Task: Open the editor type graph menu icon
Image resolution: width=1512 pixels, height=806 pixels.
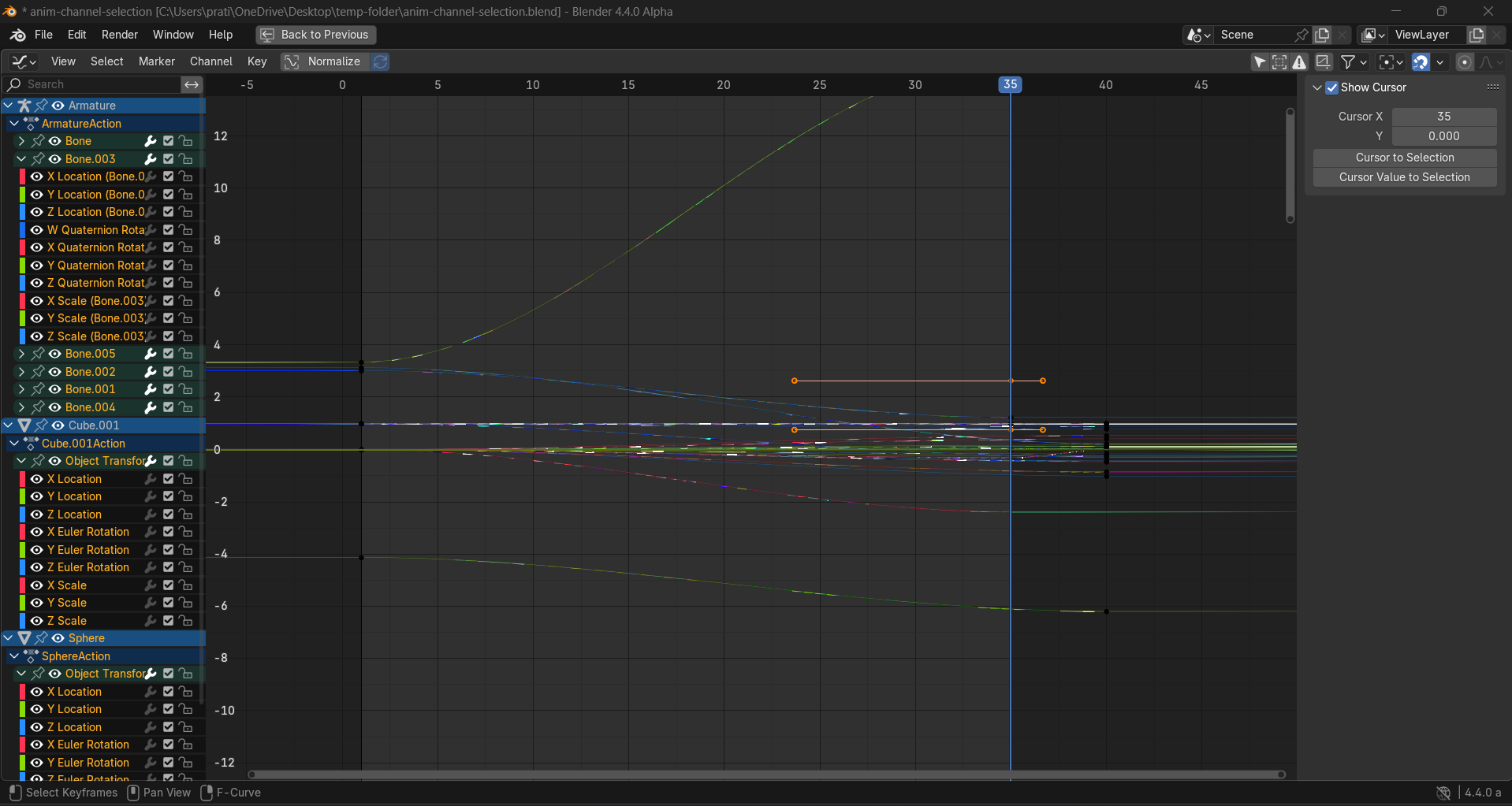Action: pyautogui.click(x=24, y=61)
